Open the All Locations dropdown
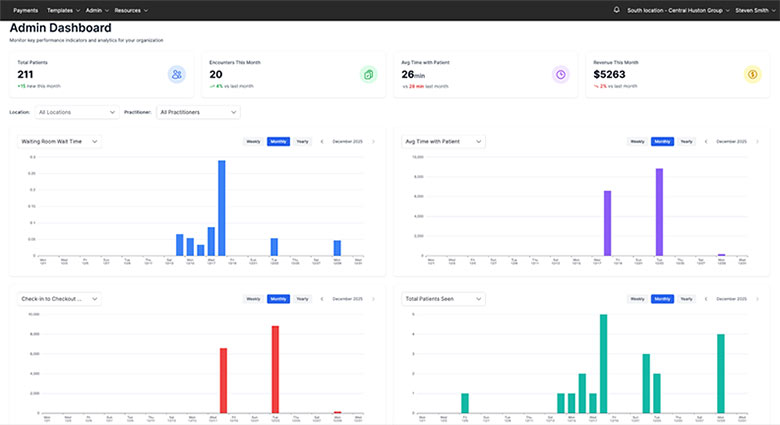This screenshot has width=780, height=425. point(76,112)
